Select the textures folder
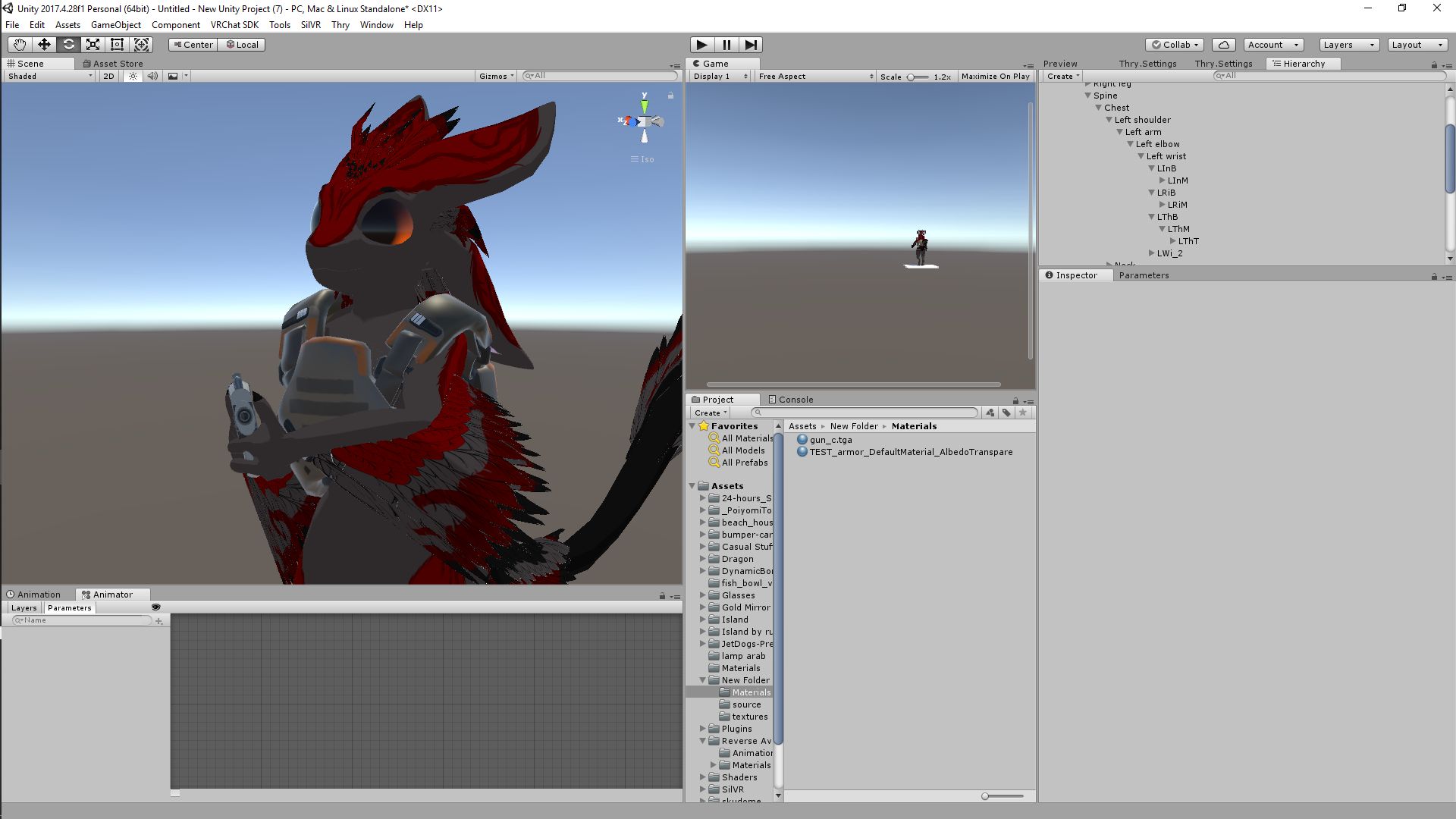Viewport: 1456px width, 819px height. pyautogui.click(x=744, y=717)
